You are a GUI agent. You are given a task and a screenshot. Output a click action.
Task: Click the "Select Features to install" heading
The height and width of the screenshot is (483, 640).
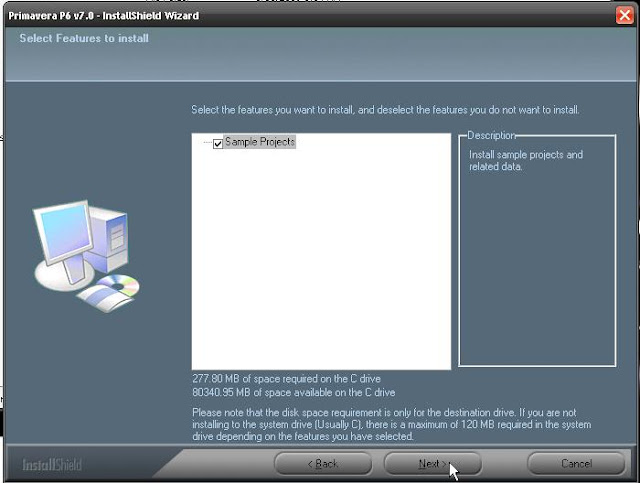pos(84,38)
